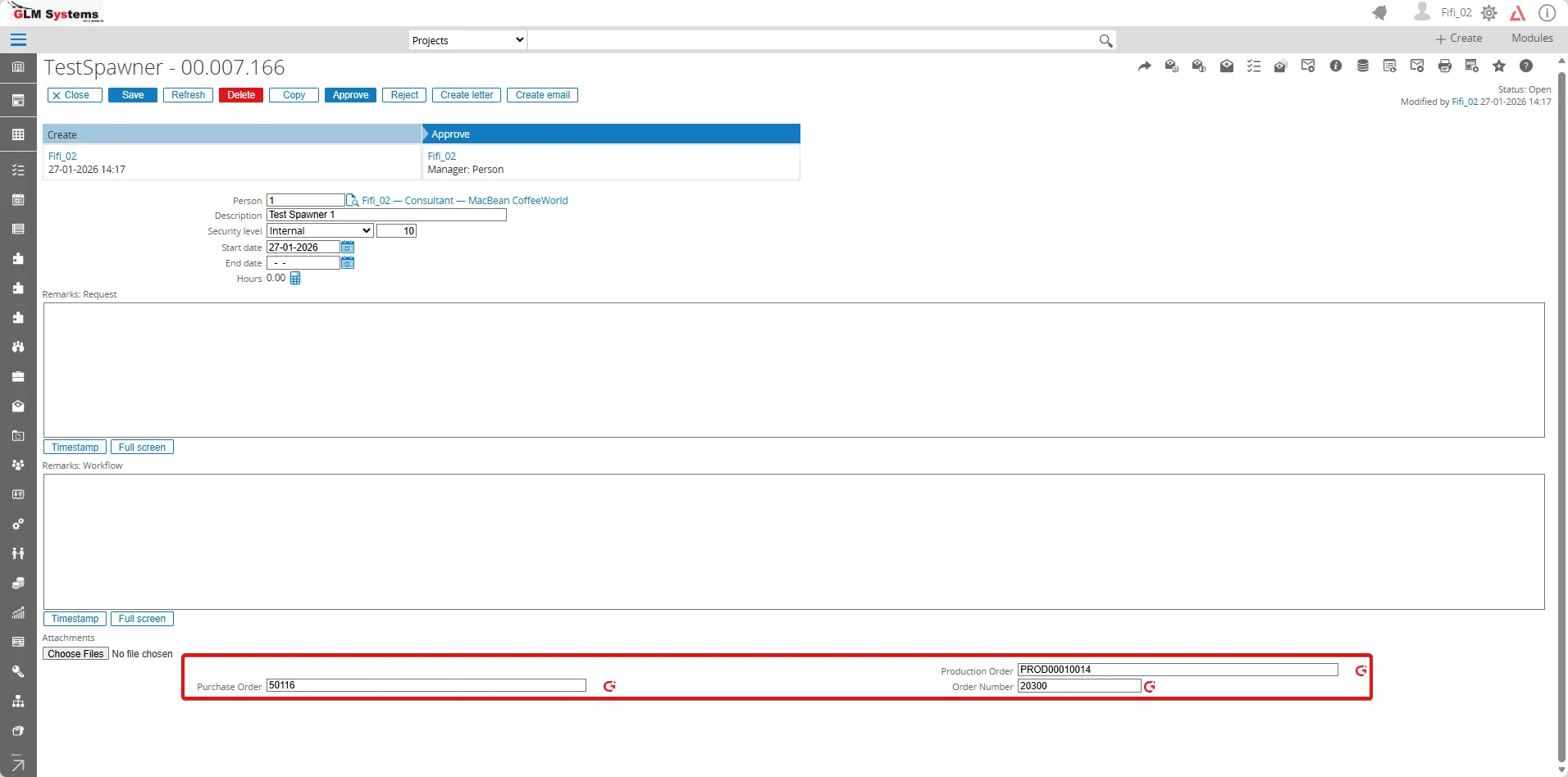This screenshot has height=777, width=1568.
Task: Add this request to favorites with the star icon
Action: (1499, 66)
